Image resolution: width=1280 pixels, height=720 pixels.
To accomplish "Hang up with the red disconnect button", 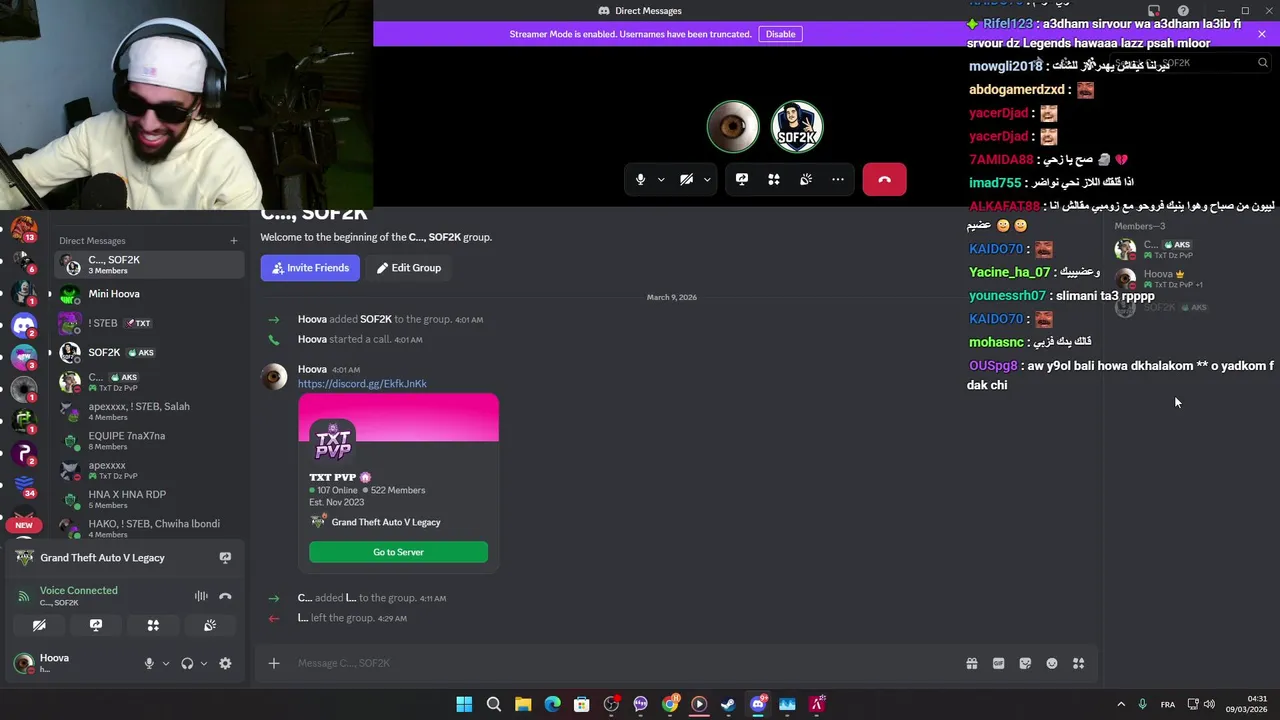I will [884, 179].
